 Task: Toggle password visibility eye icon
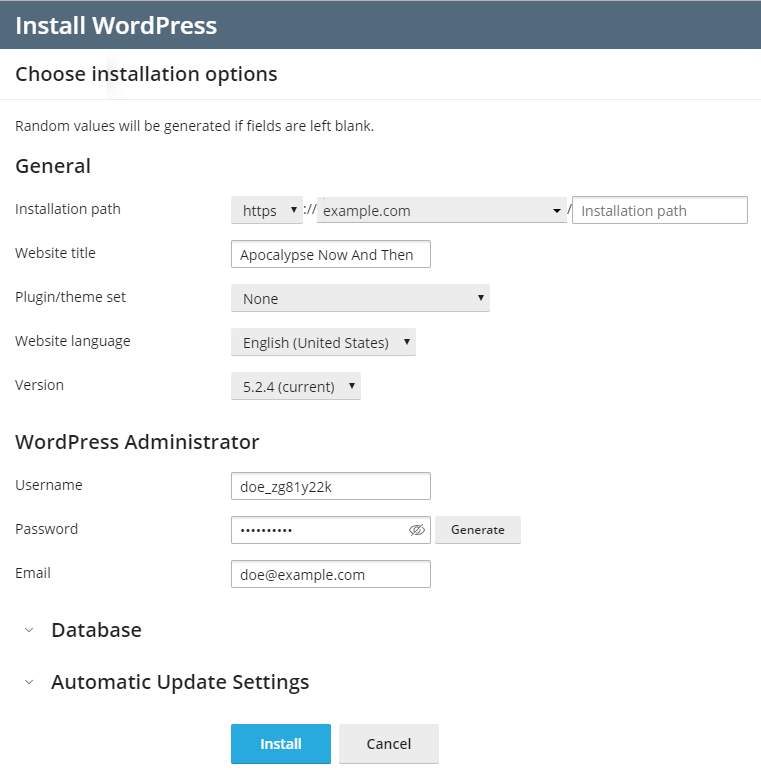[x=417, y=530]
